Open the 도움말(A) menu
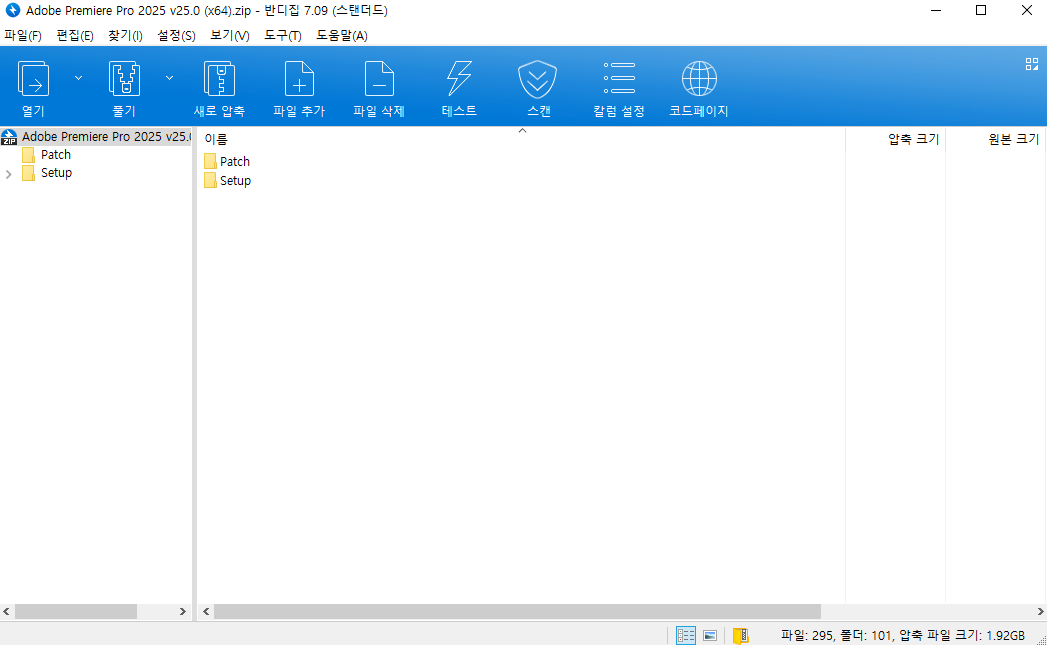The width and height of the screenshot is (1047, 645). [x=342, y=35]
